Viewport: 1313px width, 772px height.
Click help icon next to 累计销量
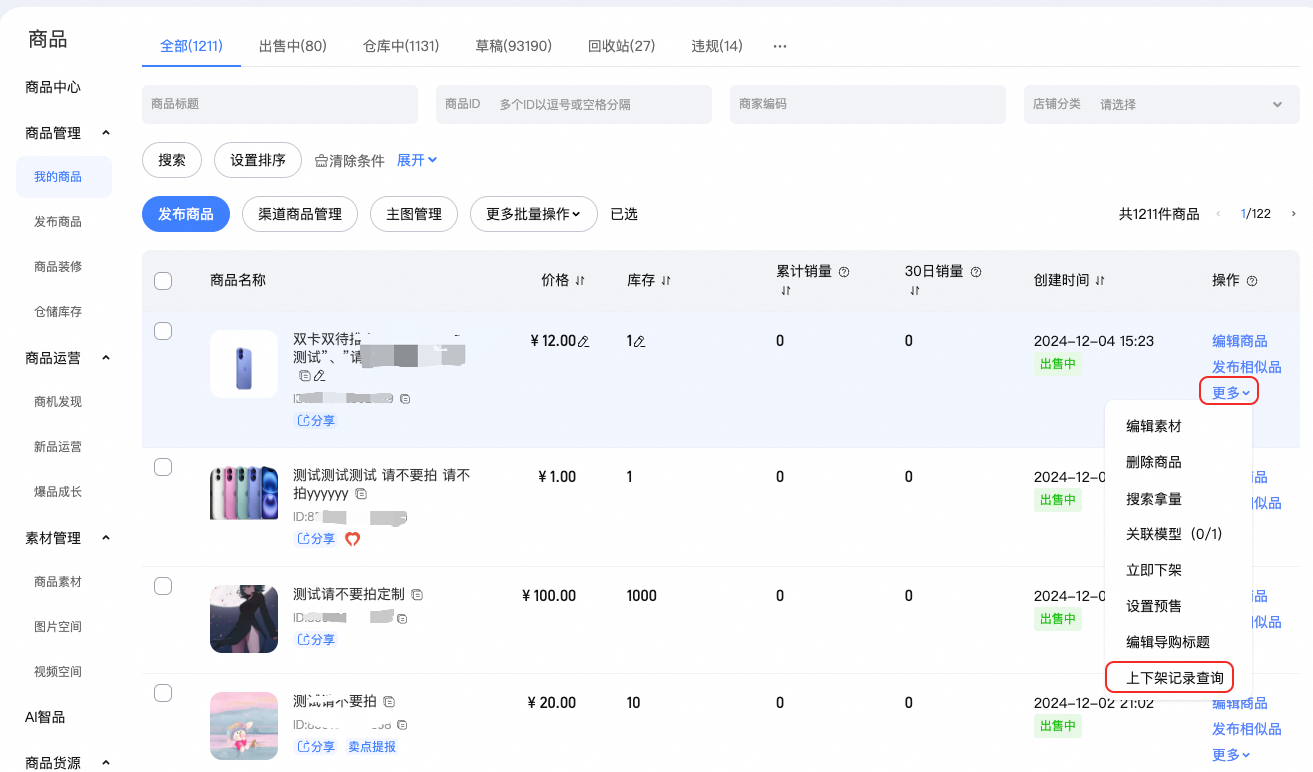pyautogui.click(x=844, y=272)
